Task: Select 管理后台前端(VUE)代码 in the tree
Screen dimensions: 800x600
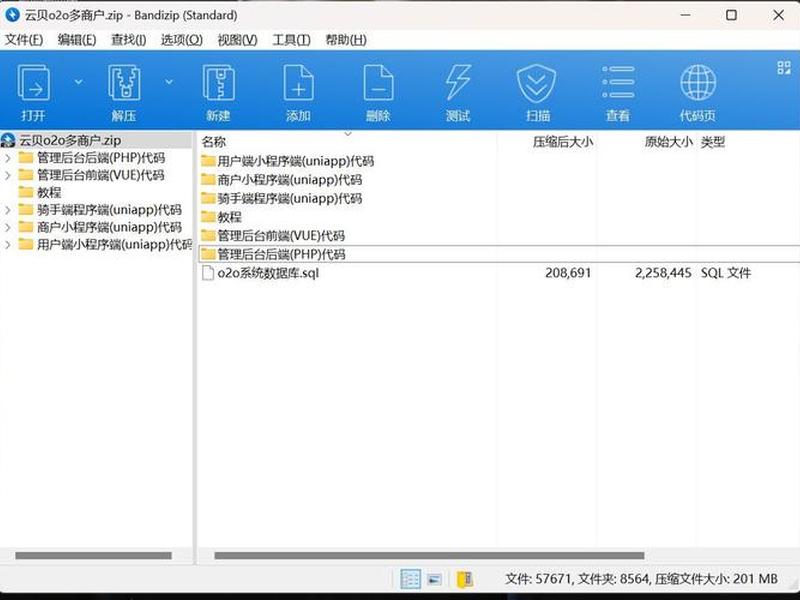Action: point(101,175)
